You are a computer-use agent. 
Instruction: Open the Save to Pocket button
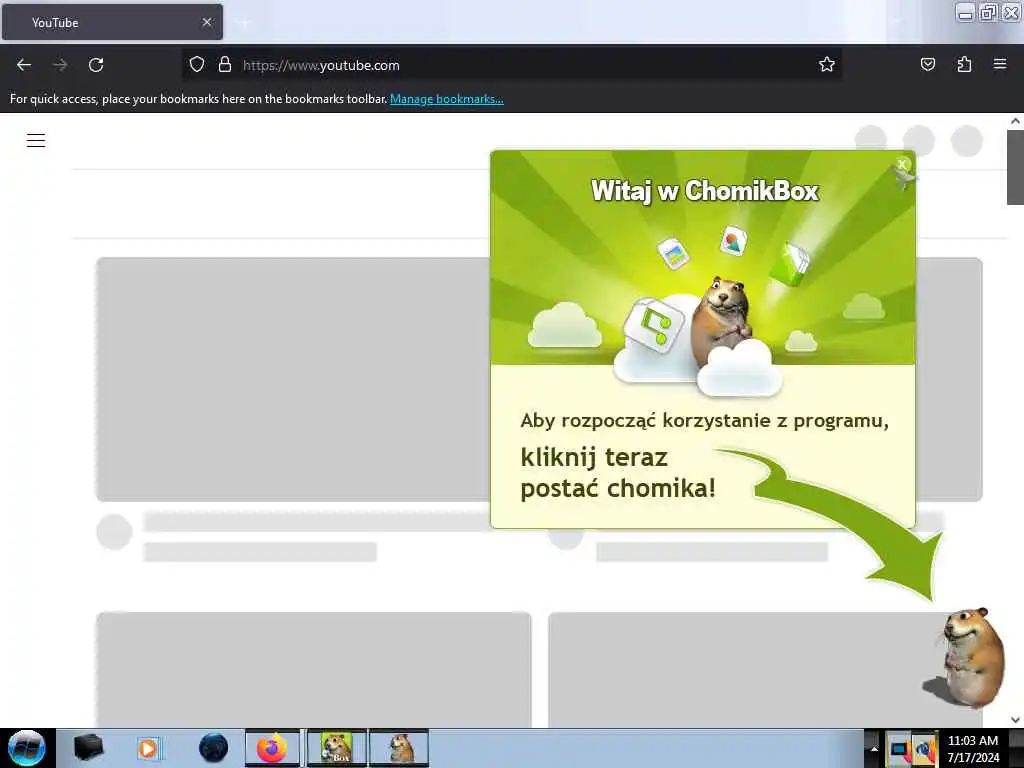[x=927, y=64]
